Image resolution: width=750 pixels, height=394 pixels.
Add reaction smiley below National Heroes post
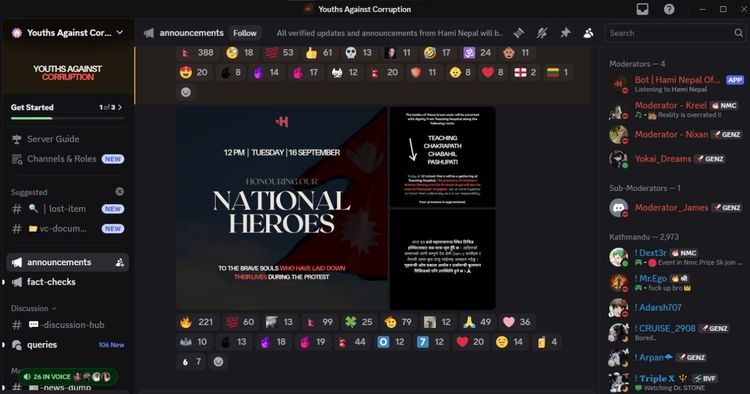[x=218, y=361]
